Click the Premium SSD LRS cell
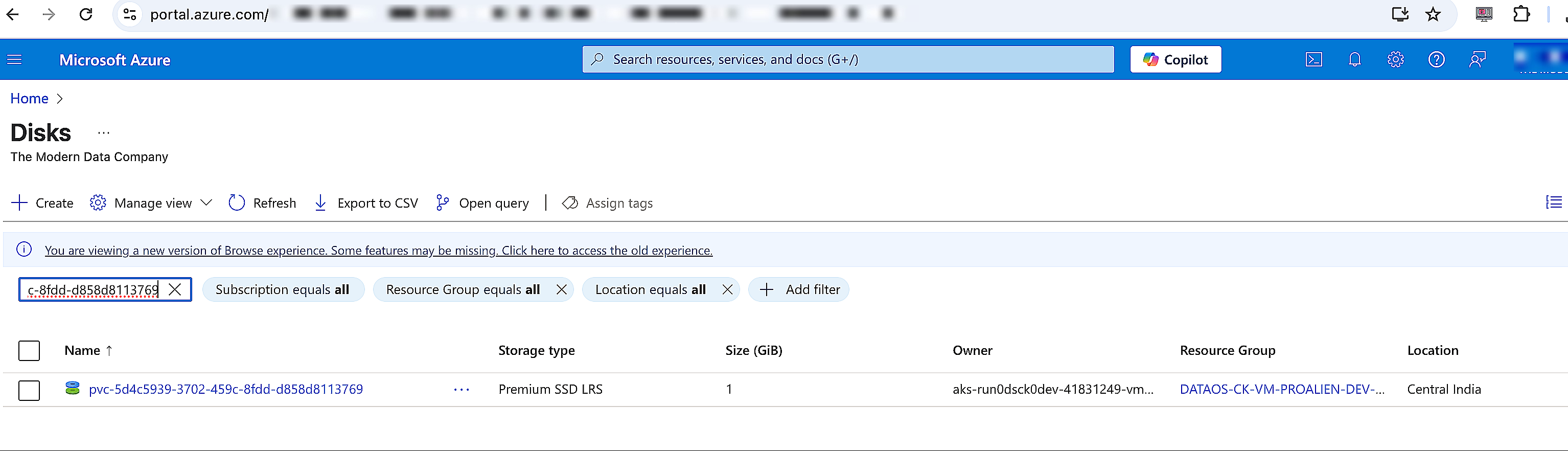 550,390
